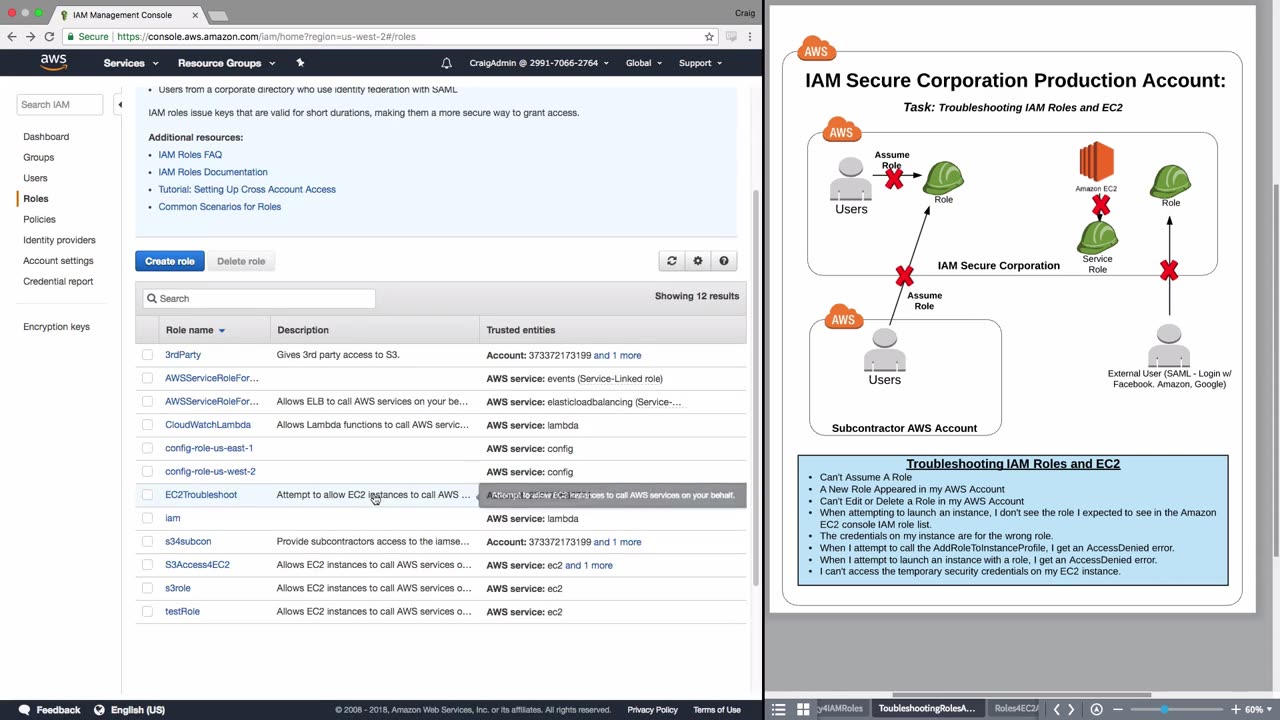Open the IAM Roles Documentation link
The width and height of the screenshot is (1280, 720).
point(213,172)
